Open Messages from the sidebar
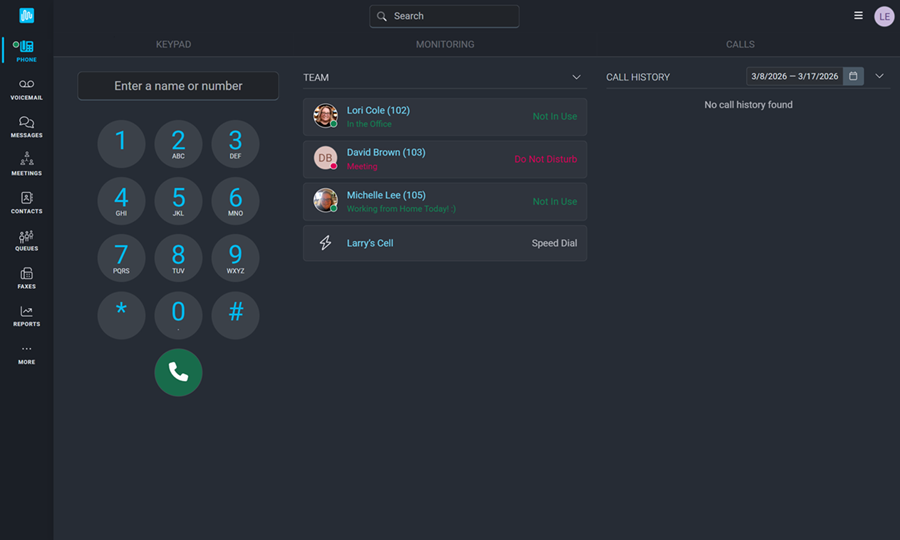The width and height of the screenshot is (900, 540). coord(26,127)
